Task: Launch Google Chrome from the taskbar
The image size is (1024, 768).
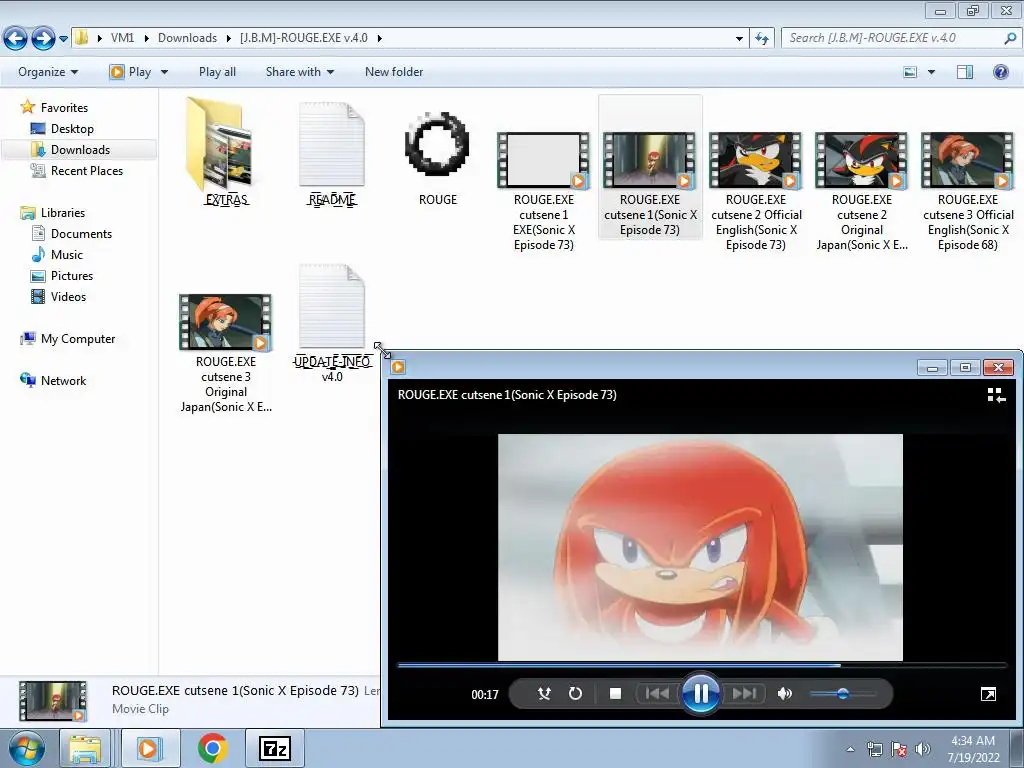Action: point(212,748)
